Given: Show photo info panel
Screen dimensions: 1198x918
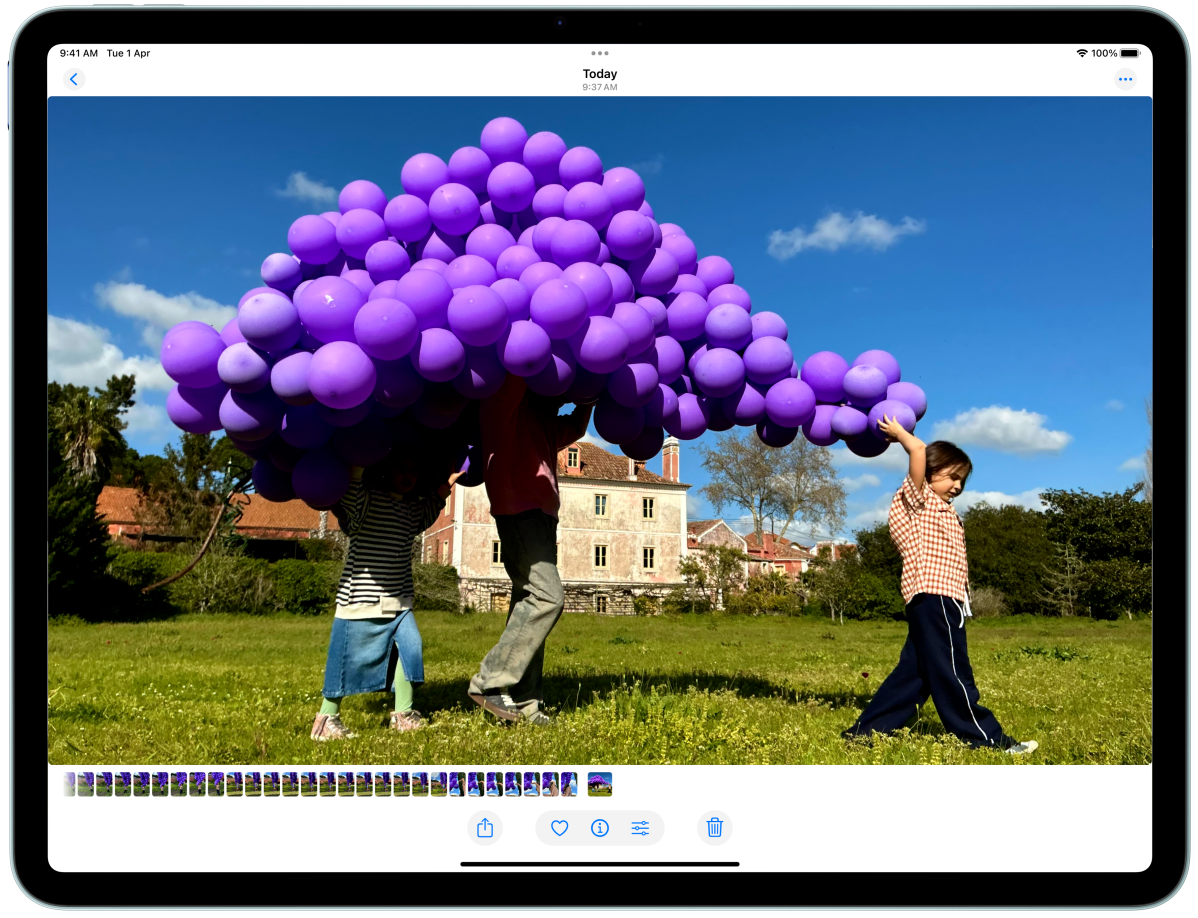Looking at the screenshot, I should coord(600,828).
